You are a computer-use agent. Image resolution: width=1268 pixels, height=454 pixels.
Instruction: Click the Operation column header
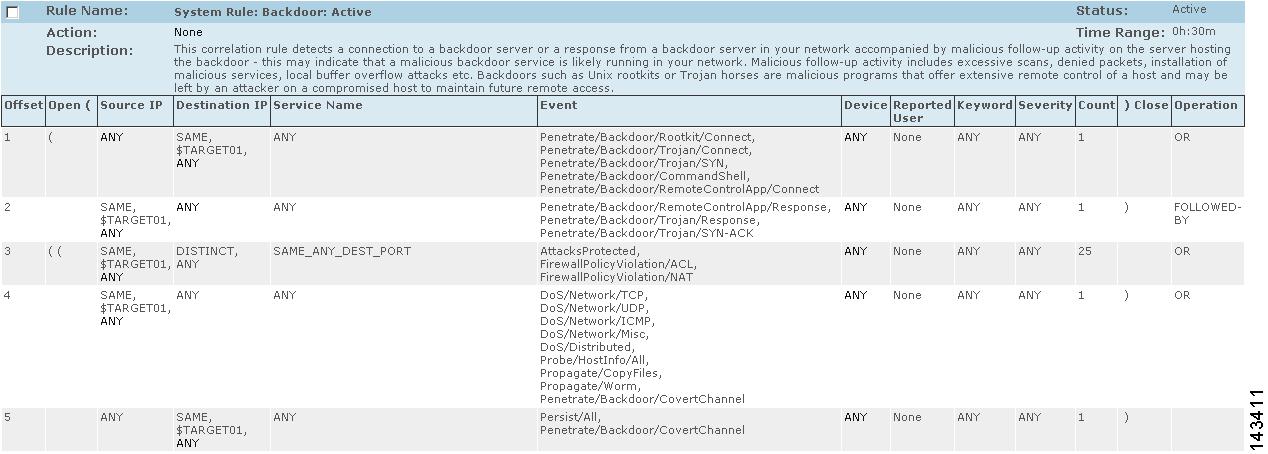pos(1206,105)
